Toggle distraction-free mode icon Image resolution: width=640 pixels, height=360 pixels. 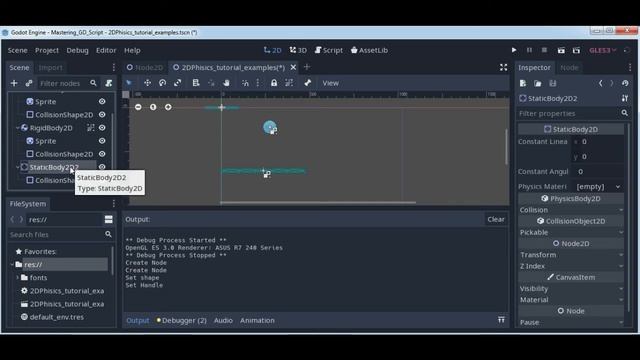click(503, 67)
